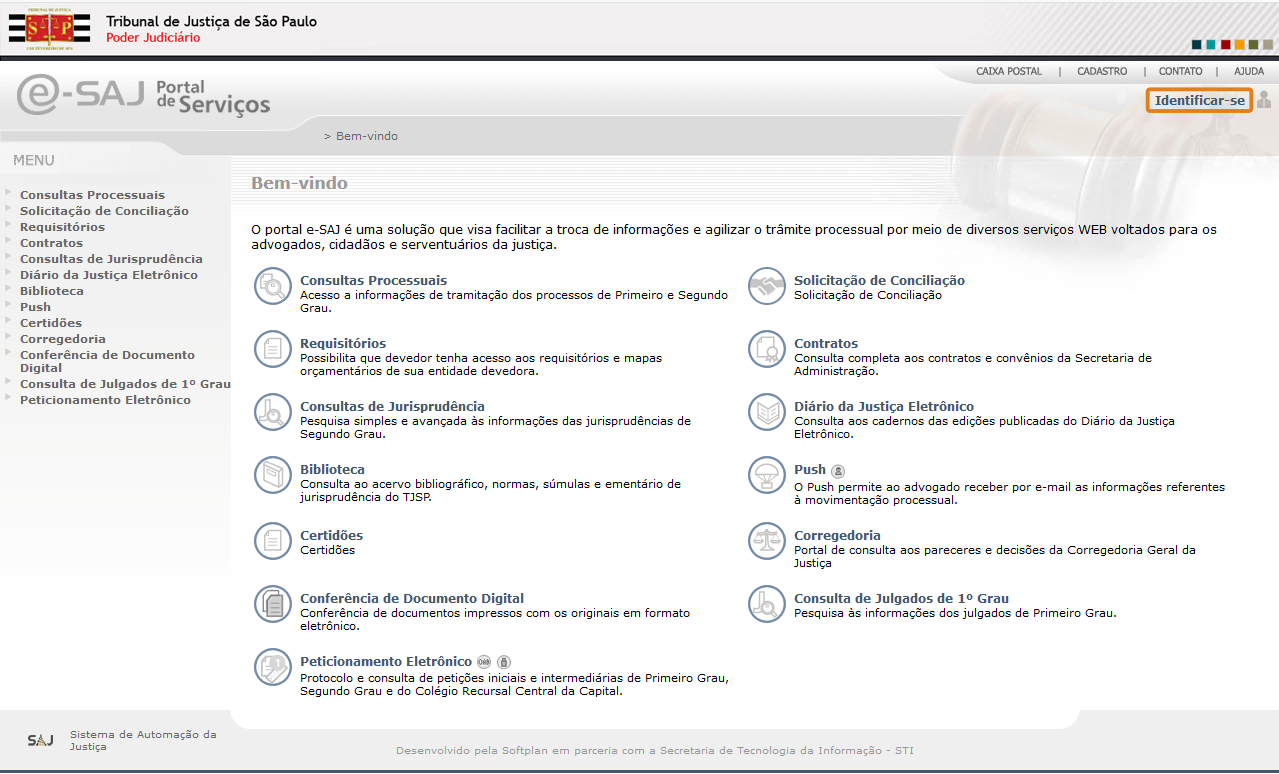Screen dimensions: 1279x774
Task: Click the Sistema de Automação da Justiça footer text
Action: point(143,741)
